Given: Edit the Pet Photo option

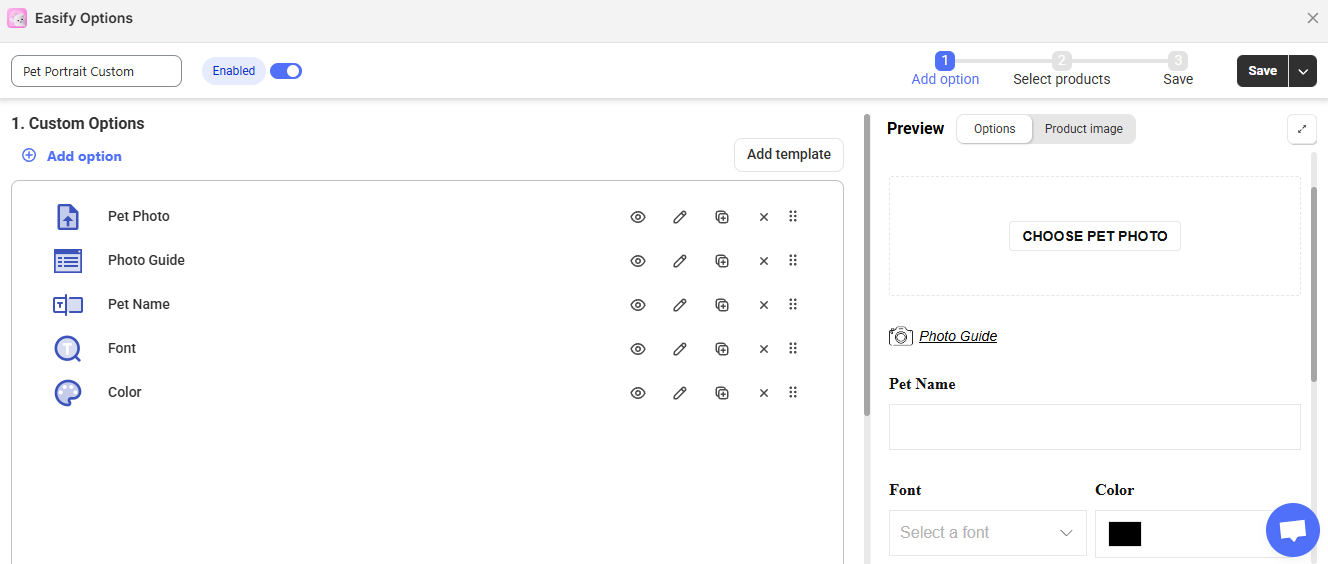Looking at the screenshot, I should click(x=680, y=217).
